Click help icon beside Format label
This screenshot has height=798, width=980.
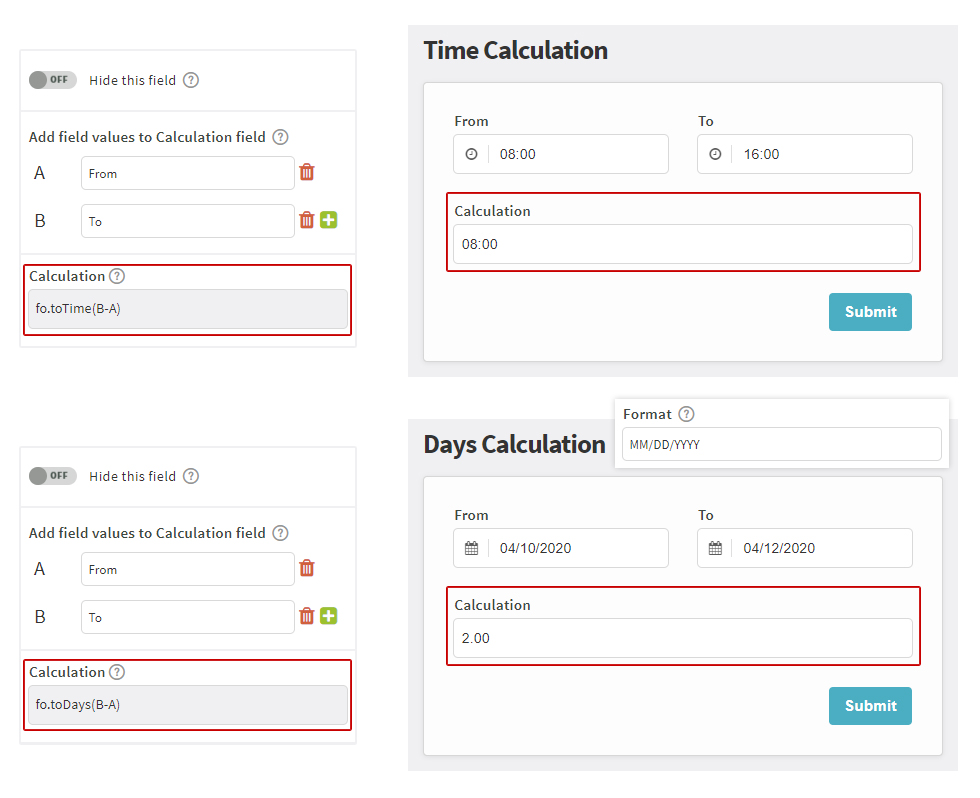coord(686,414)
